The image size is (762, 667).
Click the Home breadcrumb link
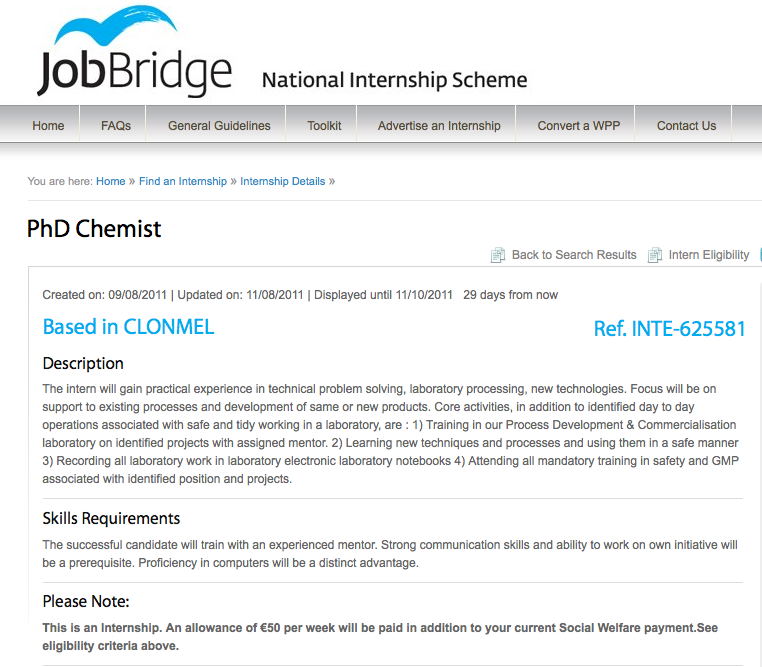(x=111, y=181)
